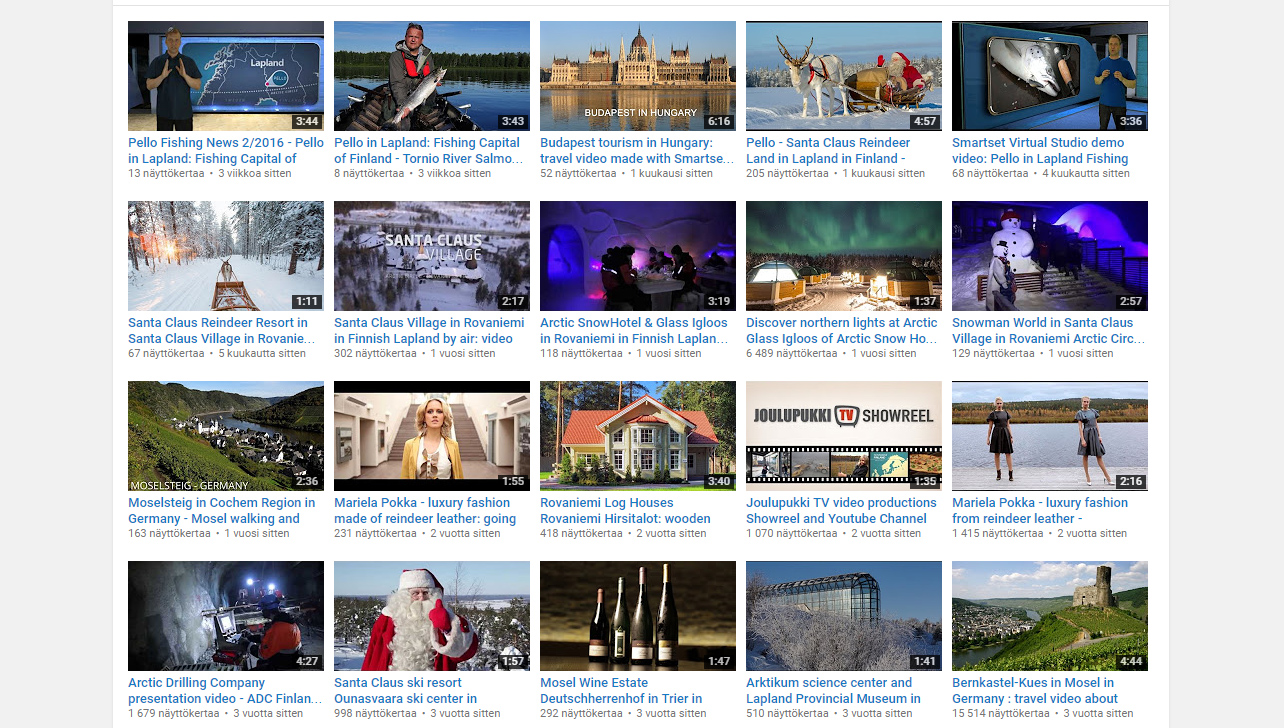Click 'Santa Claus Reindeer Resort' title link
1284x728 pixels.
(221, 330)
